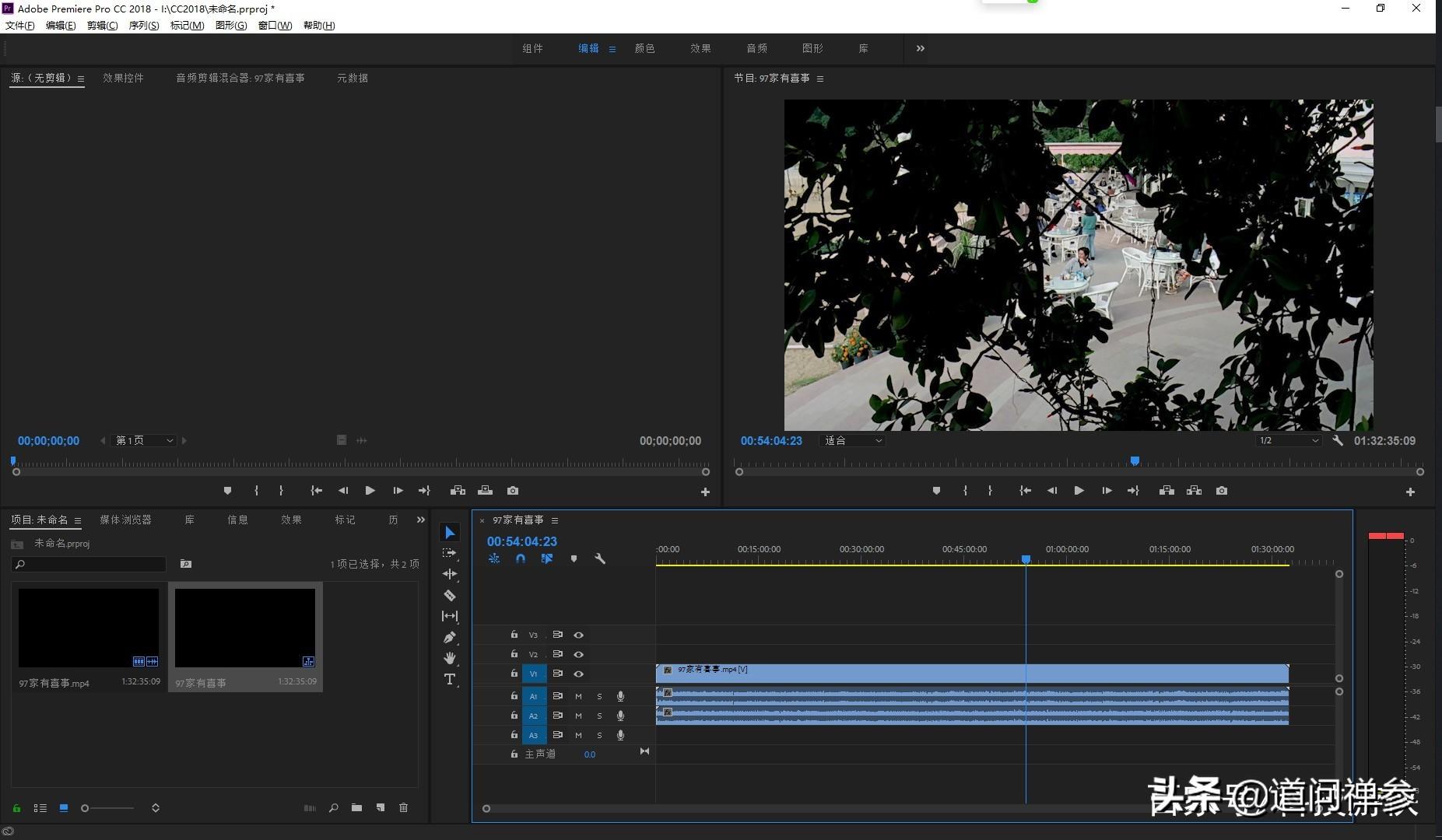This screenshot has height=840, width=1442.
Task: Expand workspace overflow chevron
Action: (921, 48)
